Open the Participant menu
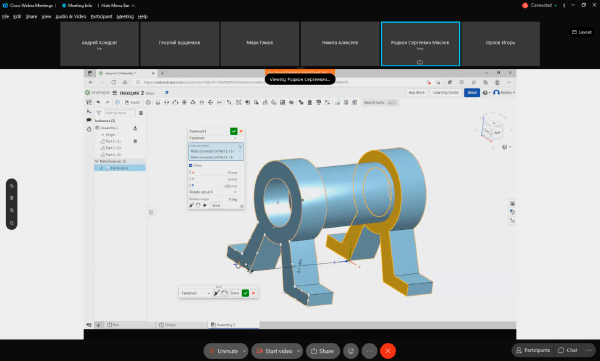Viewport: 600px width, 361px height. [101, 16]
